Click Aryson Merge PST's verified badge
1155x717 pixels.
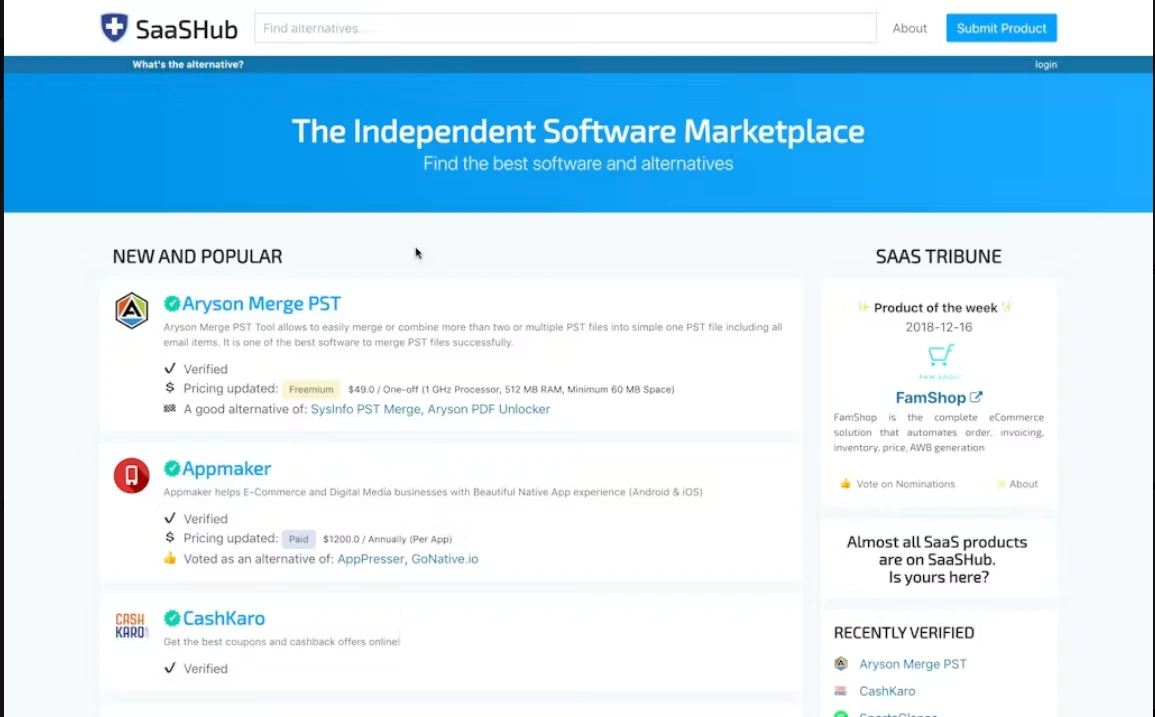click(x=172, y=304)
